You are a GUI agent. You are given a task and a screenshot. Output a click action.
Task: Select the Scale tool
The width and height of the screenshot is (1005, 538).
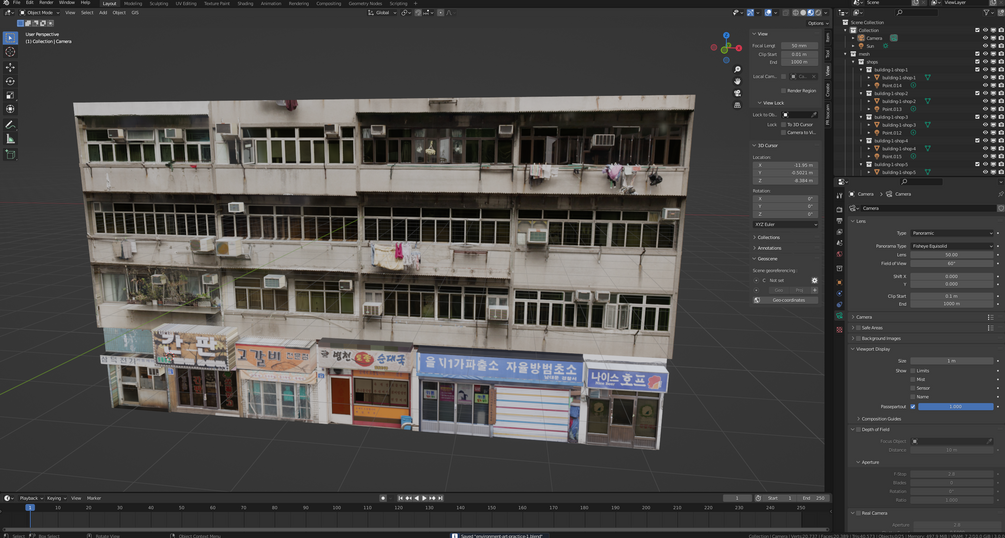[10, 96]
